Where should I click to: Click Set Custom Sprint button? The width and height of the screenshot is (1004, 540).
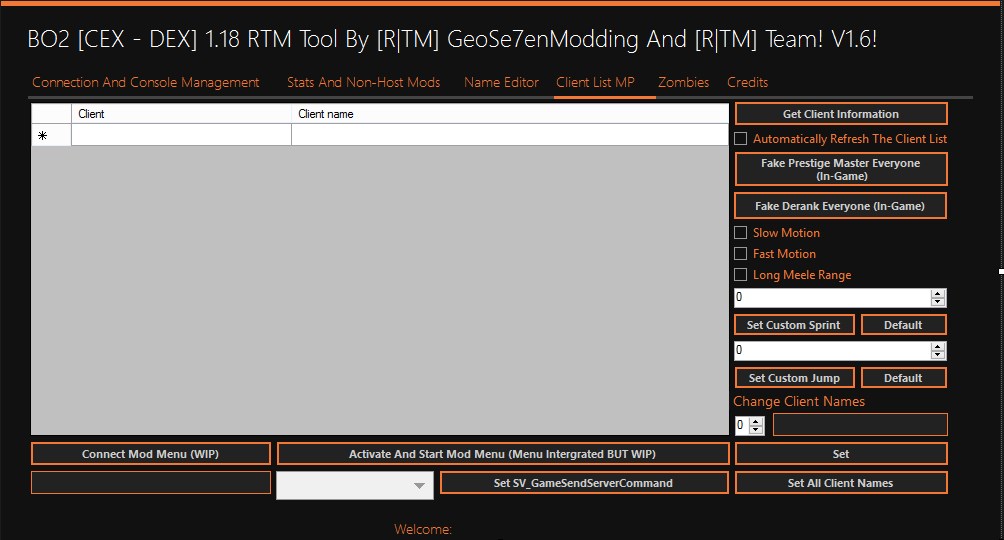pyautogui.click(x=794, y=325)
